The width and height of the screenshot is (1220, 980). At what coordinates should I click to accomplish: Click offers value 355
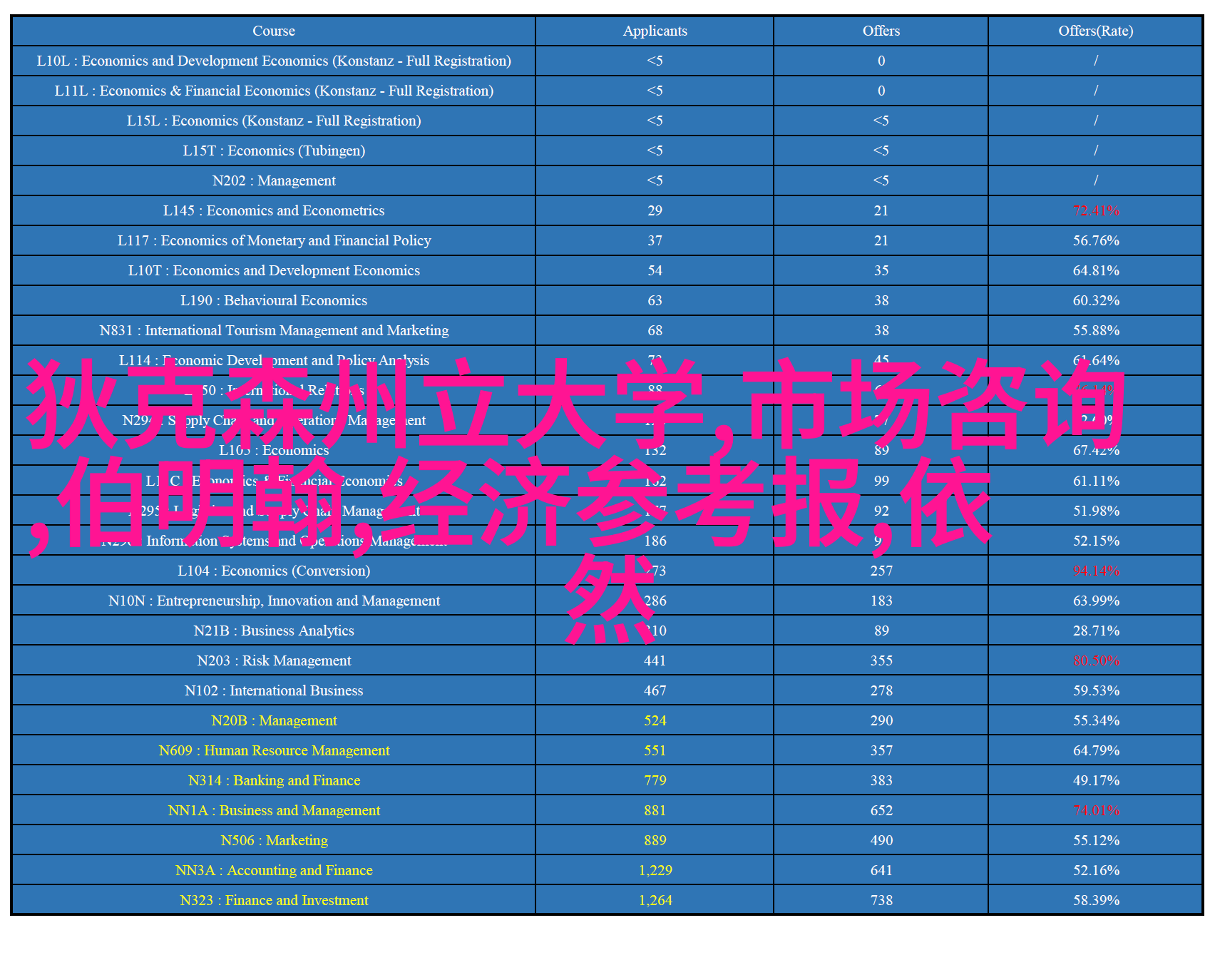pos(881,660)
